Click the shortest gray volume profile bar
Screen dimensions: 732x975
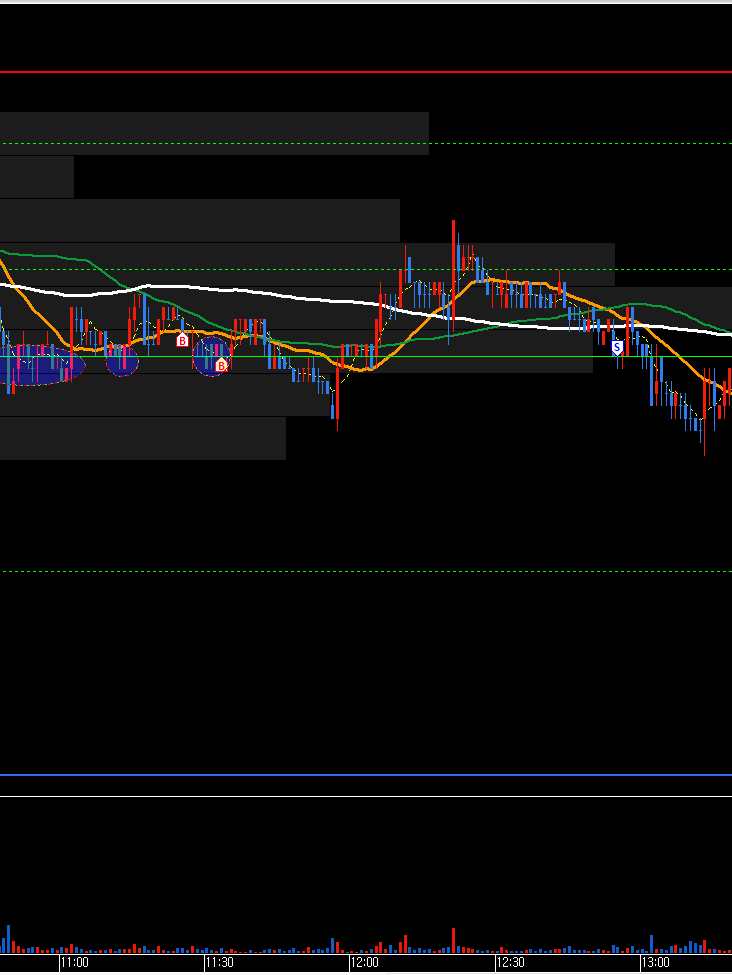37,177
